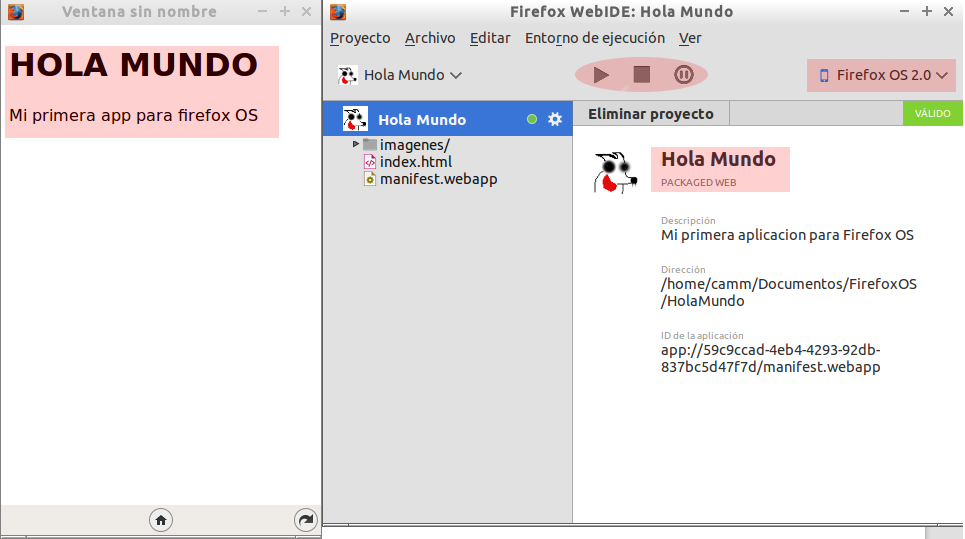Open project settings gear in Hola Mundo header
The image size is (965, 539).
tap(555, 119)
